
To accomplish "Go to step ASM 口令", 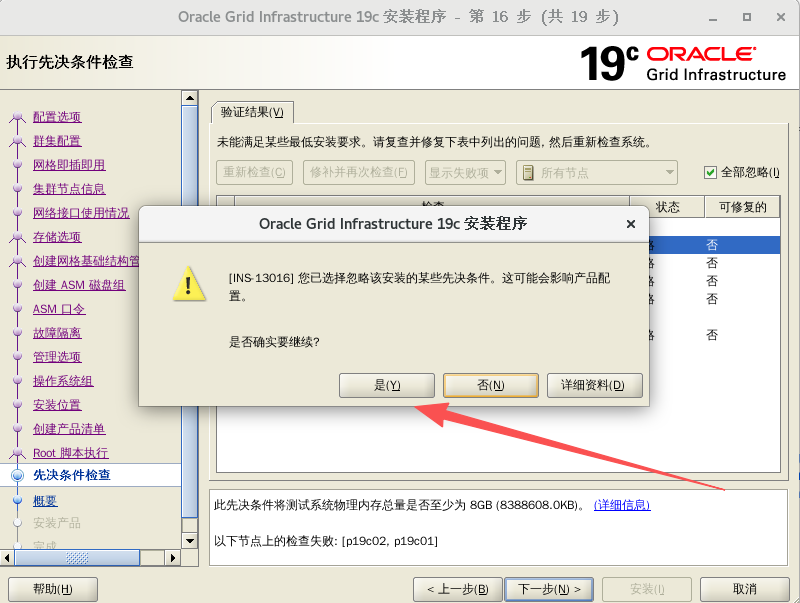I will coord(59,309).
